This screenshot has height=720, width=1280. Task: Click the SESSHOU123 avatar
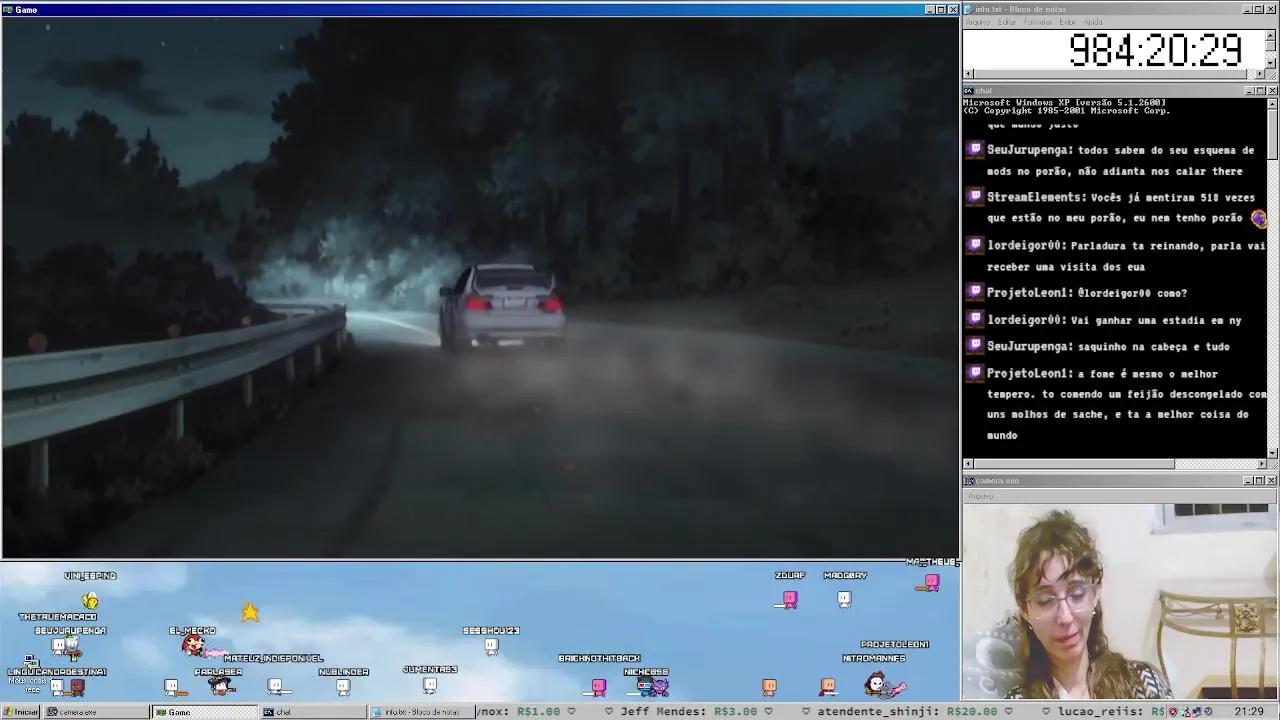(x=491, y=646)
